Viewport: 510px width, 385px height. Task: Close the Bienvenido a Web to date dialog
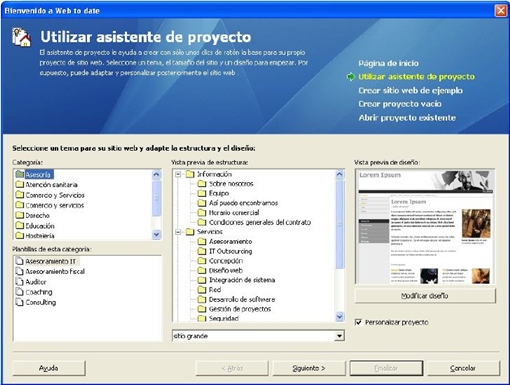(501, 11)
